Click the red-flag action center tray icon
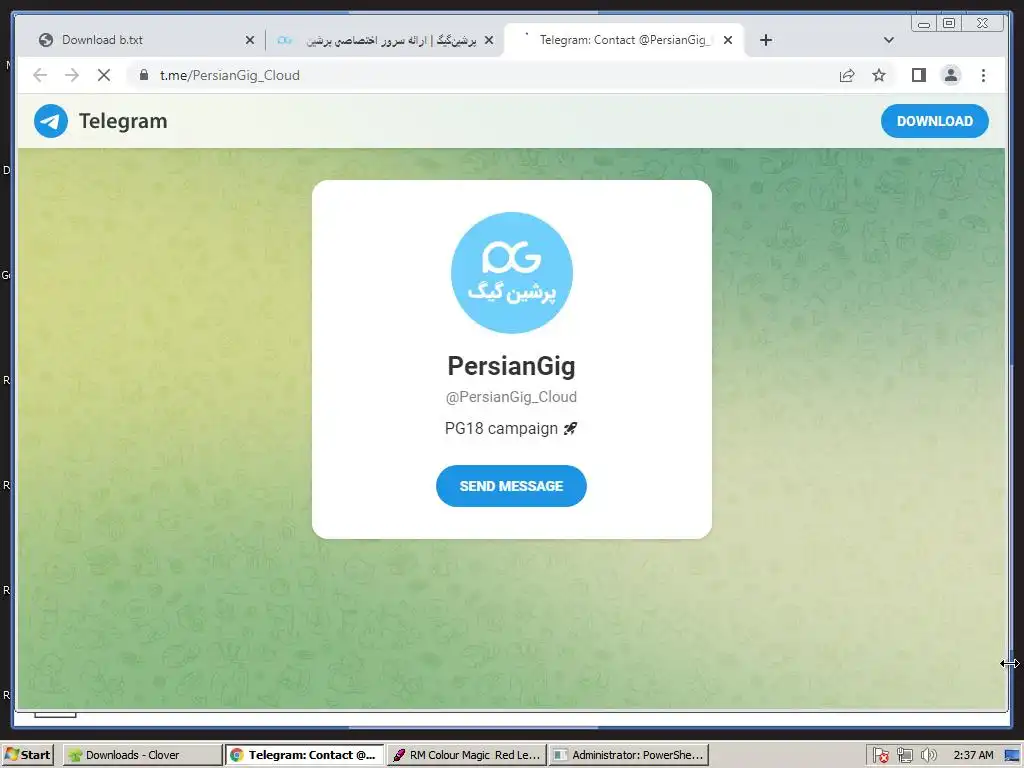The image size is (1024, 768). point(880,755)
